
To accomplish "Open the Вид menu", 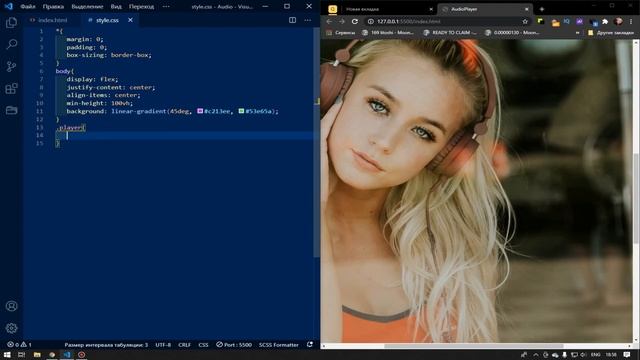I will pos(116,7).
